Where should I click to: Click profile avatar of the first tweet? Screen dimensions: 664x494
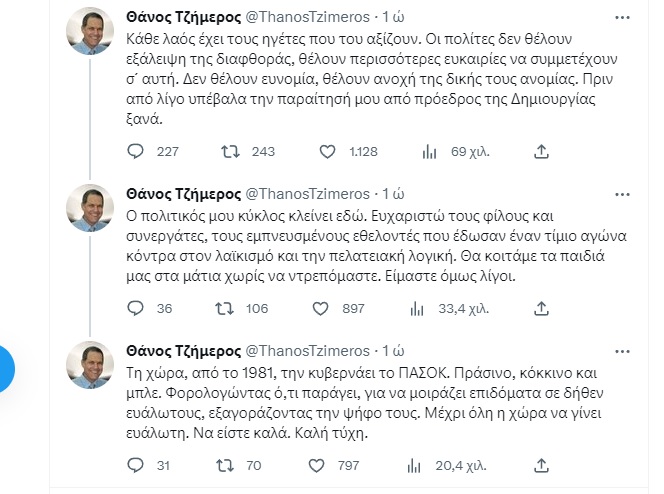90,40
